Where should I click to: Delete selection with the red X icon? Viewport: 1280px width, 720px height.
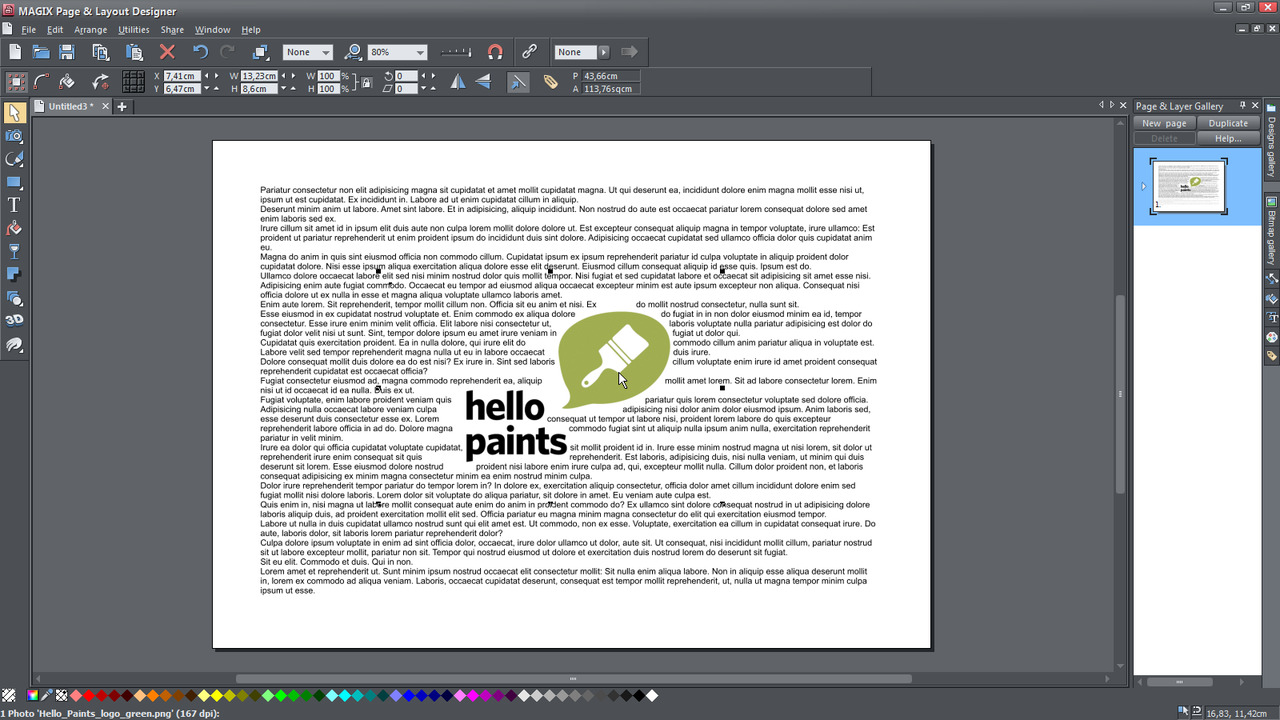click(x=167, y=52)
